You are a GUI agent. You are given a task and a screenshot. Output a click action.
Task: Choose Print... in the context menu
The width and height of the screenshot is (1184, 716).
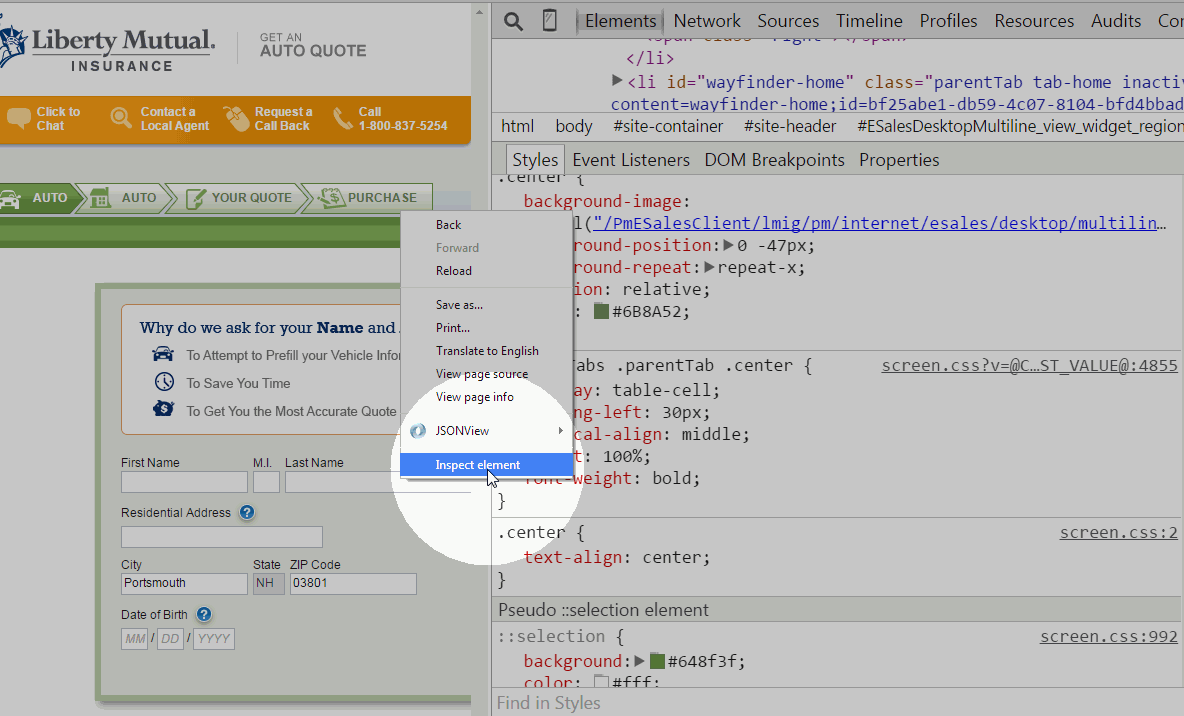[487, 328]
